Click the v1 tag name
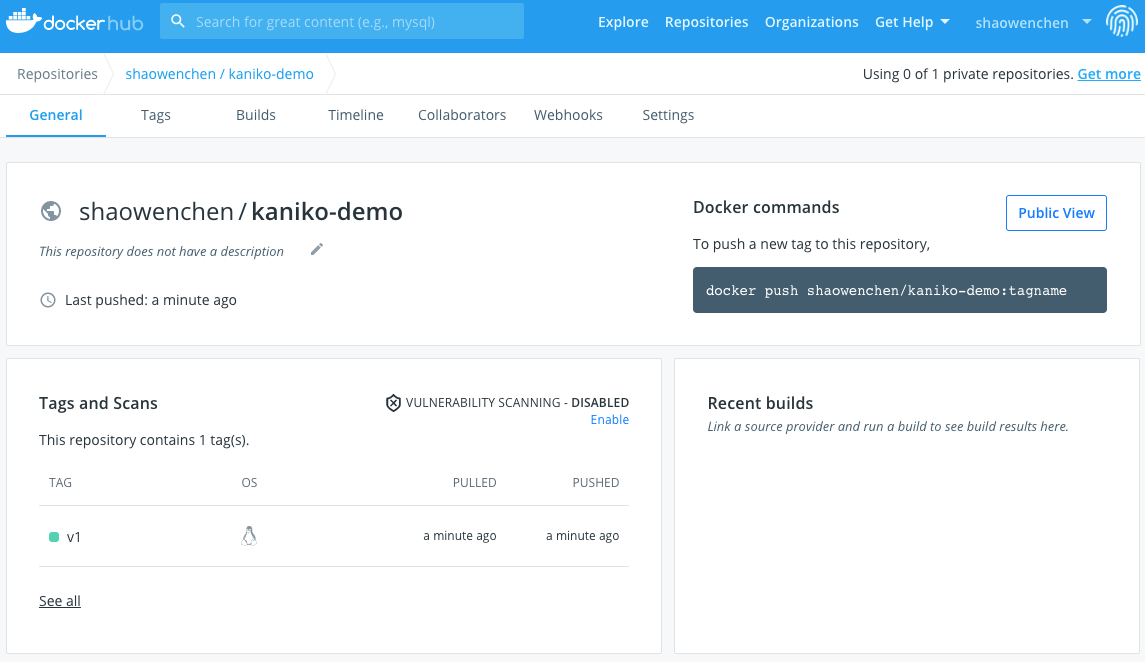This screenshot has width=1145, height=662. 74,537
